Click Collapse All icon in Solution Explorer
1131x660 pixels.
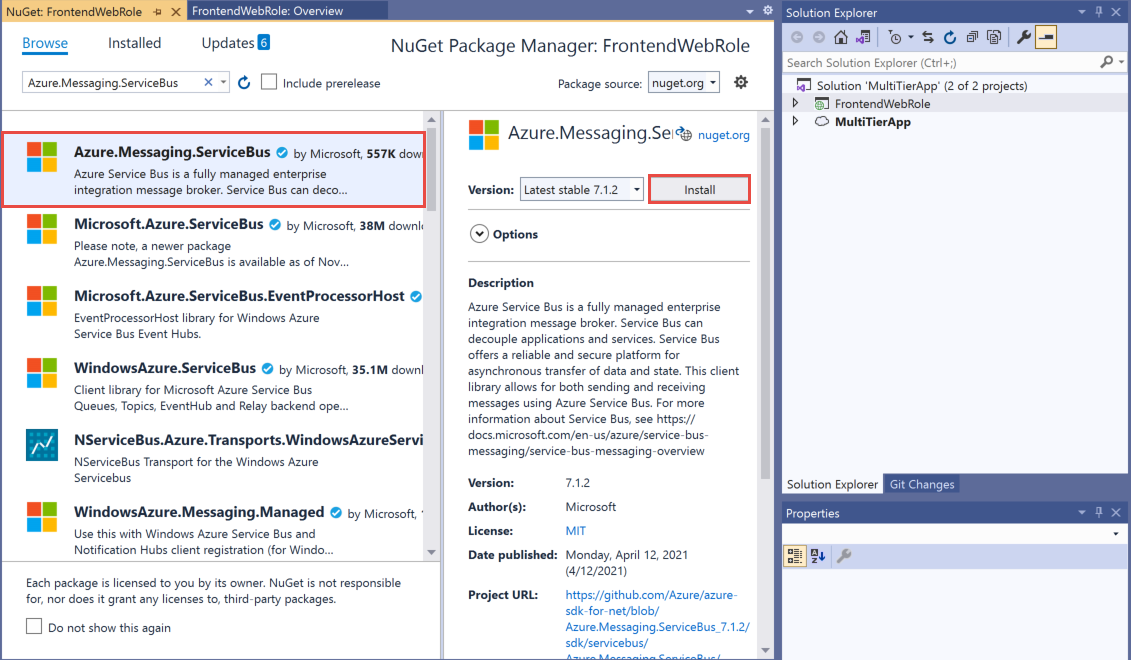click(972, 38)
